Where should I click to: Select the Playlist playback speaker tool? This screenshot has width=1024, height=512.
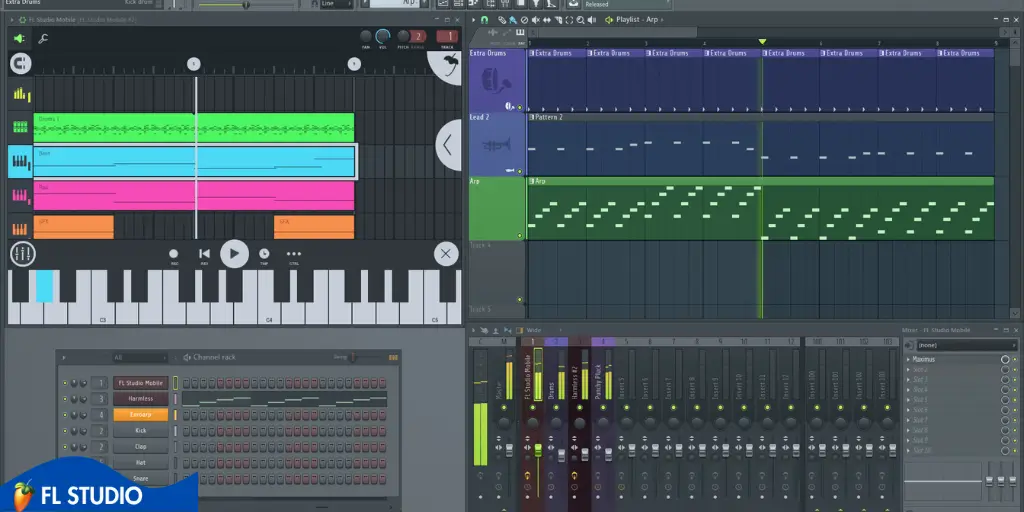(x=592, y=20)
